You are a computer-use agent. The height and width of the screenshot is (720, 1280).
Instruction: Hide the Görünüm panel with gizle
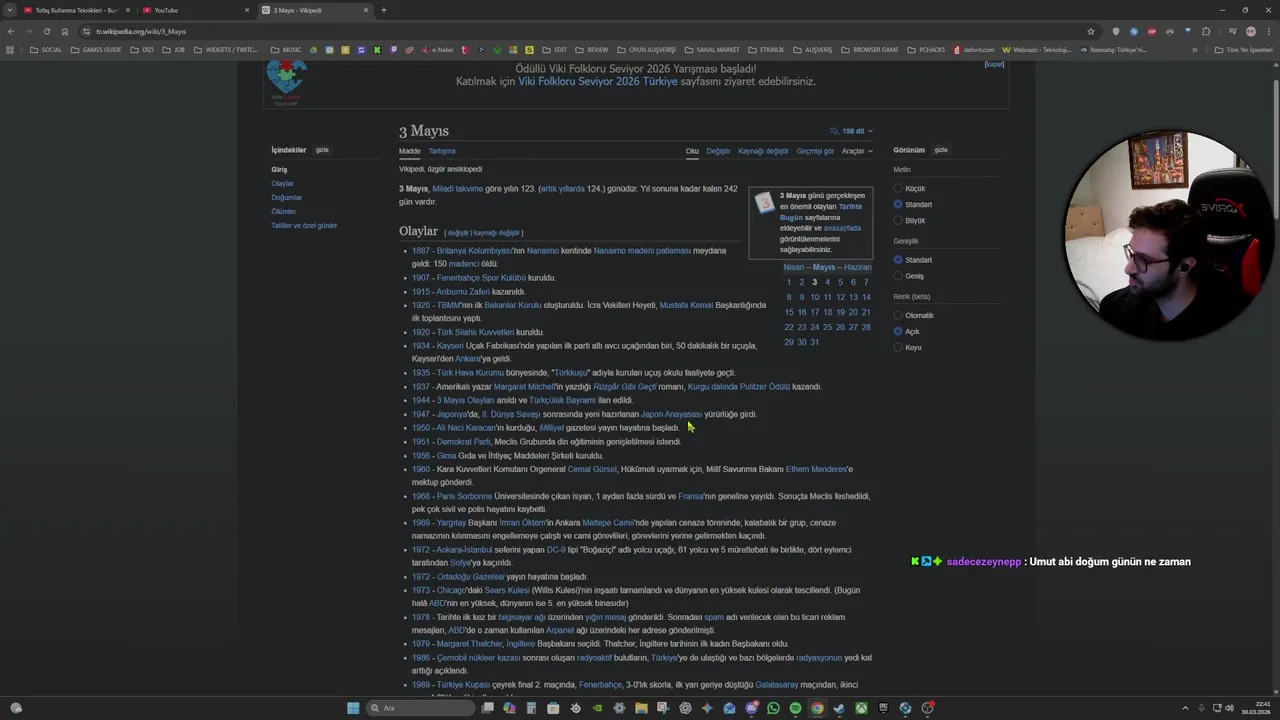941,150
